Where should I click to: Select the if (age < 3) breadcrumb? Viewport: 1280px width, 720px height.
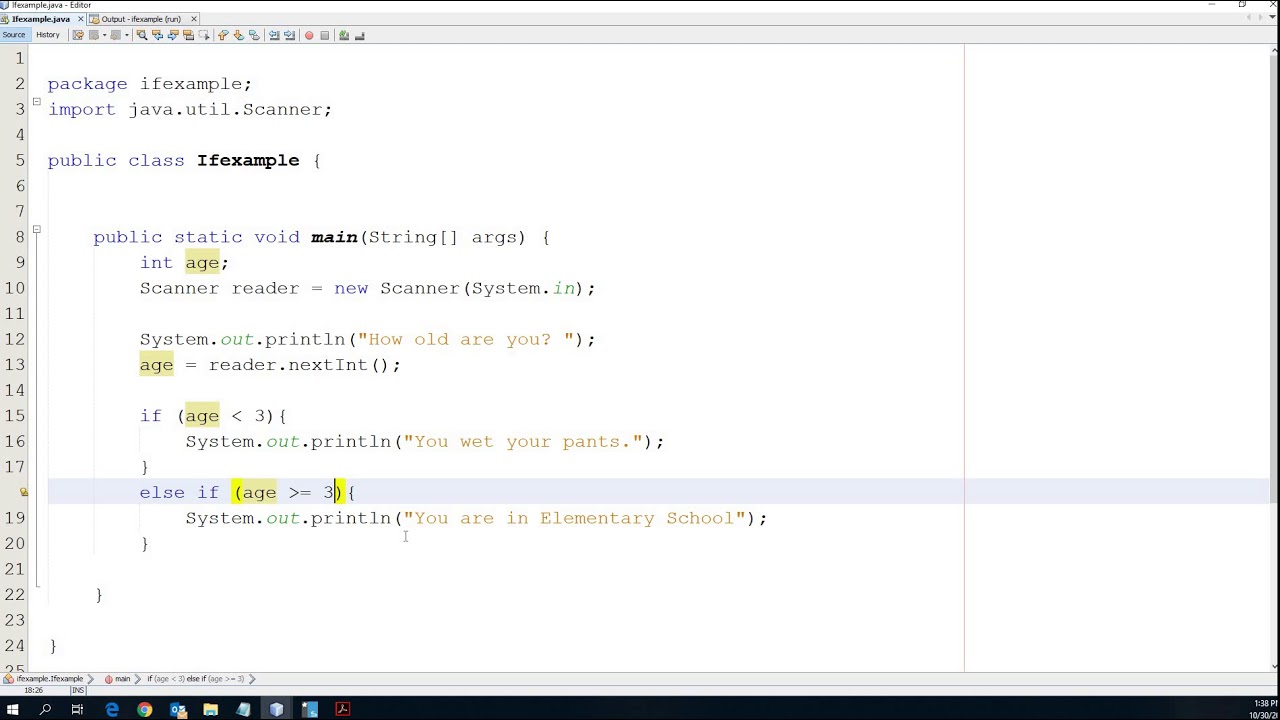[195, 679]
